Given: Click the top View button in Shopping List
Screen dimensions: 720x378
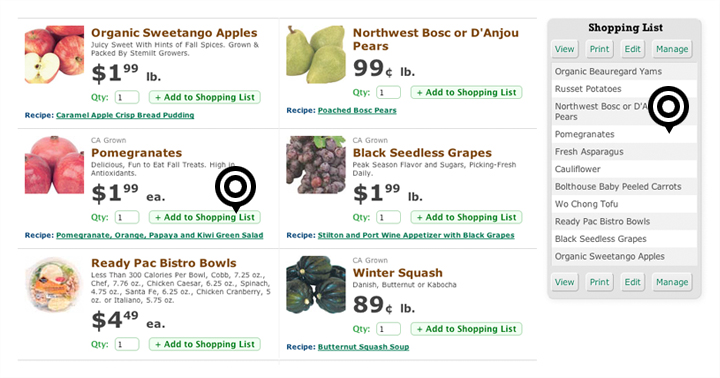Looking at the screenshot, I should (x=564, y=49).
